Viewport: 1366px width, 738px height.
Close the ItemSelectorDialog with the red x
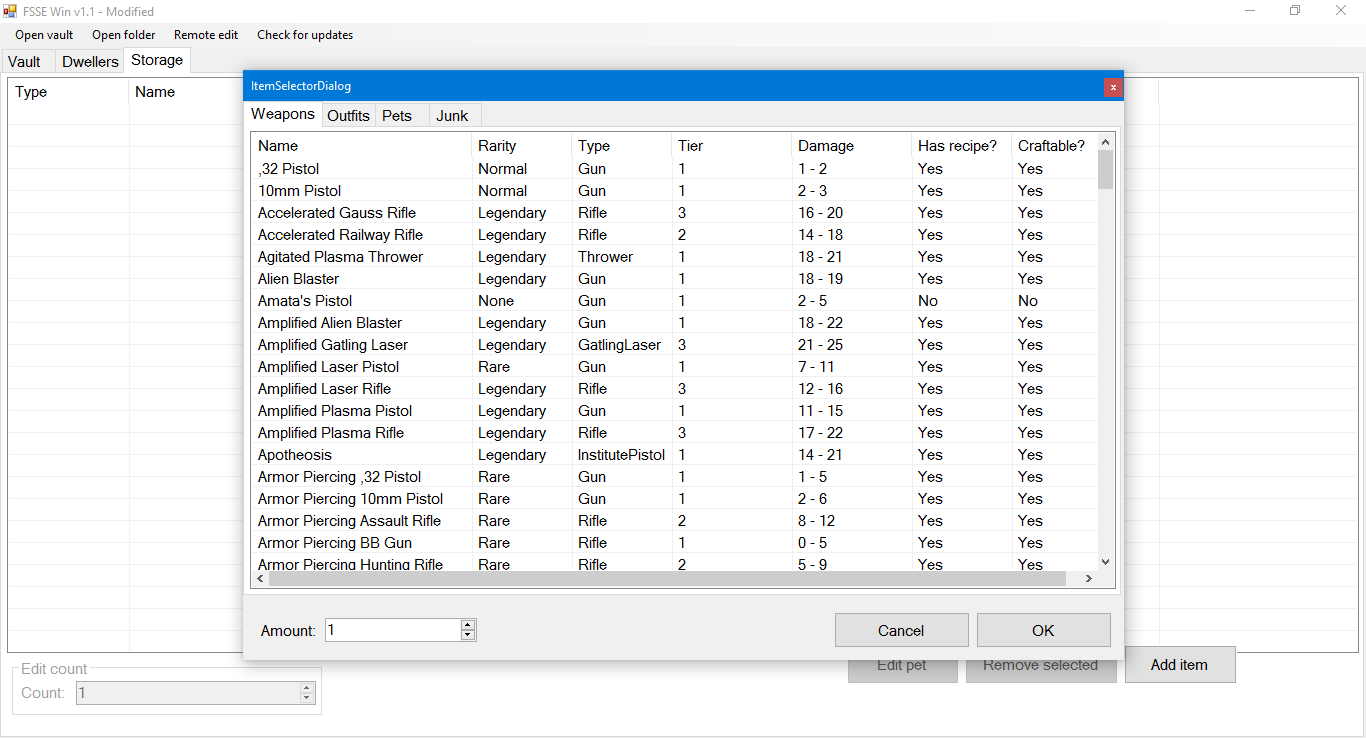(1113, 87)
